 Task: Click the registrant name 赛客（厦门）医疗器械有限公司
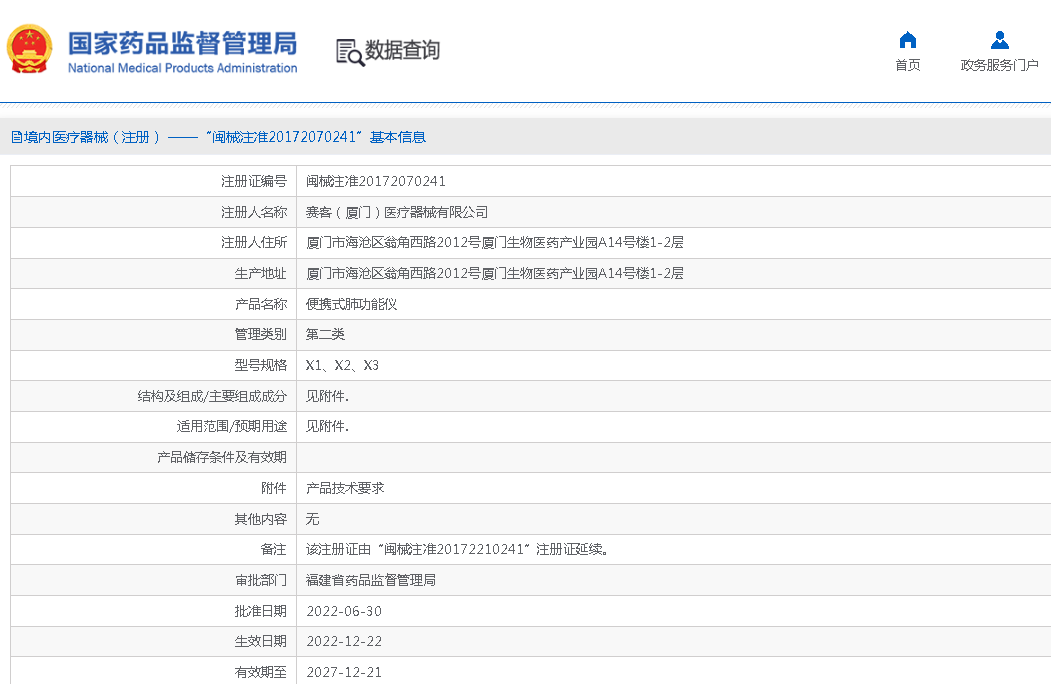pos(396,212)
